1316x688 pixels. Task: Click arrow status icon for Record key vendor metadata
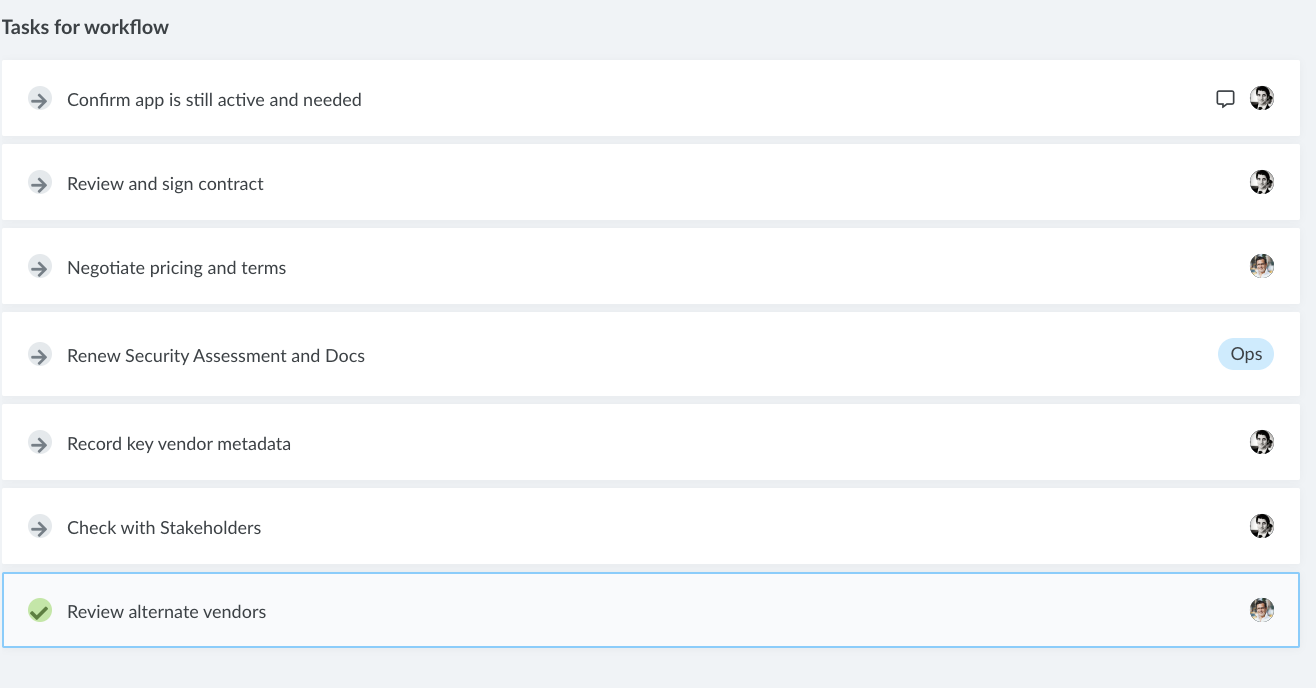click(39, 443)
